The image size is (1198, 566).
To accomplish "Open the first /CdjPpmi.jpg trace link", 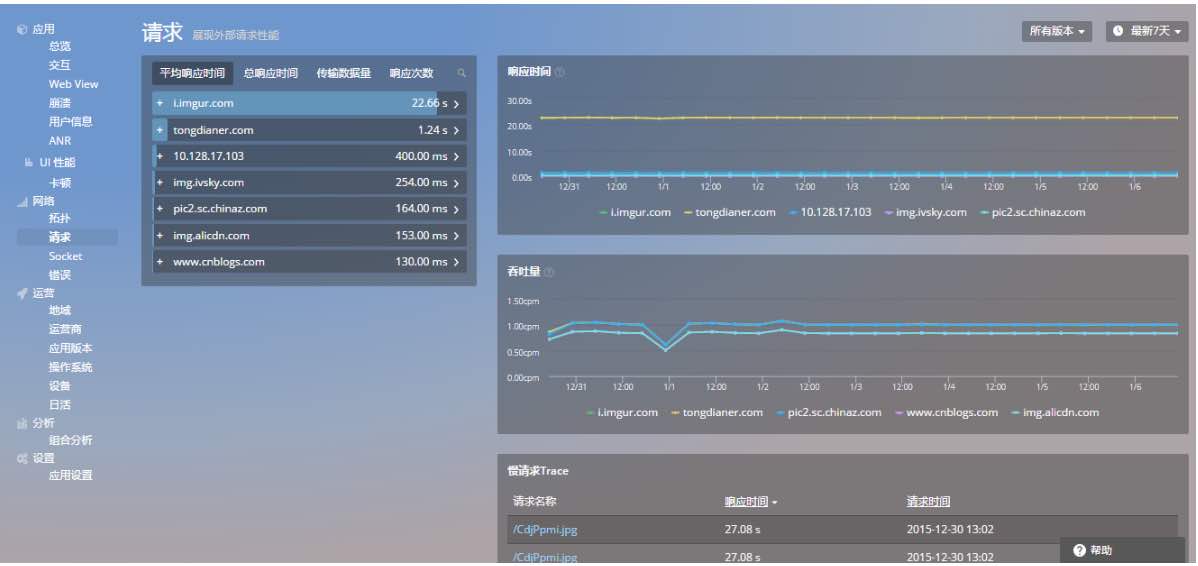I will pos(544,529).
